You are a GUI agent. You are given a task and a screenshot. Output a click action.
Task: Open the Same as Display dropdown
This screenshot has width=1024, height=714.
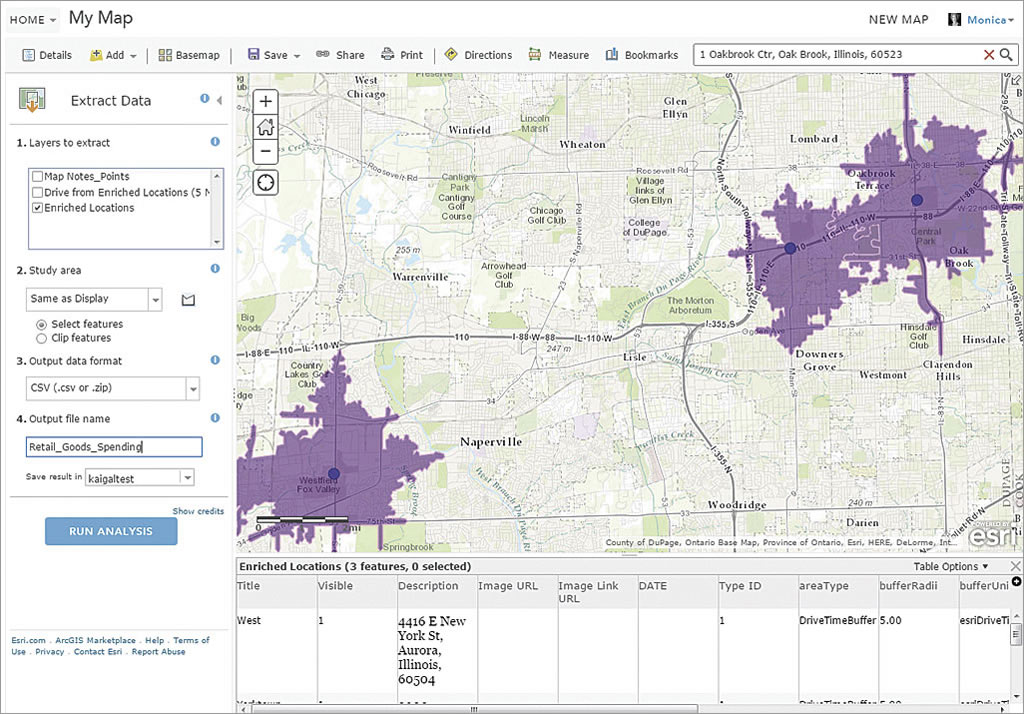click(155, 300)
